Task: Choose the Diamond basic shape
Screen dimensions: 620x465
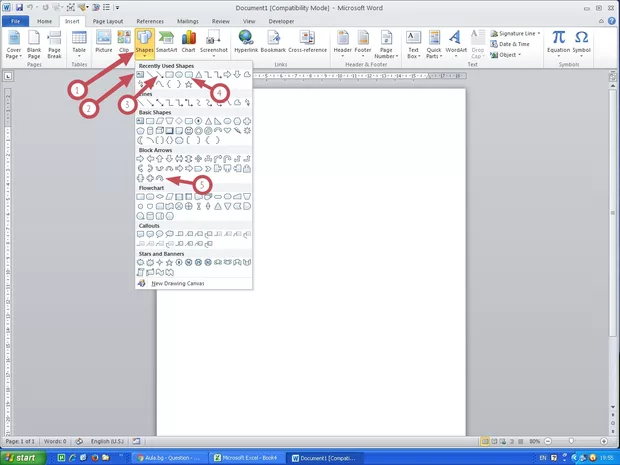Action: tap(179, 121)
